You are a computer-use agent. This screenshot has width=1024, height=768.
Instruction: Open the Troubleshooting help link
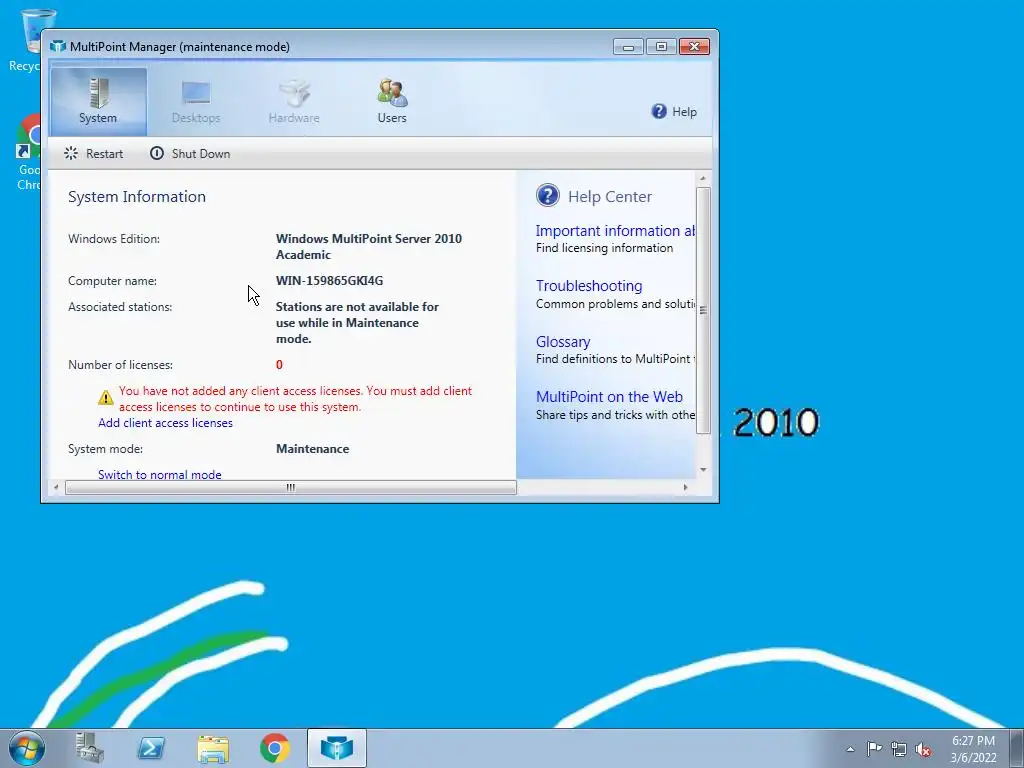[589, 285]
